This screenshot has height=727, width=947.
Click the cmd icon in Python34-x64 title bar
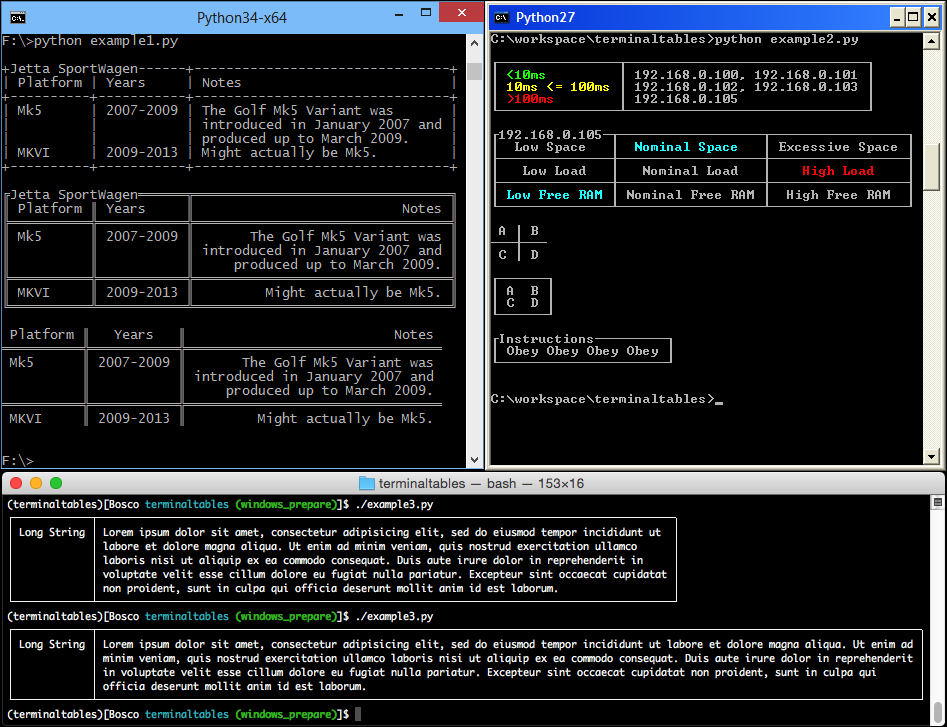tap(17, 17)
